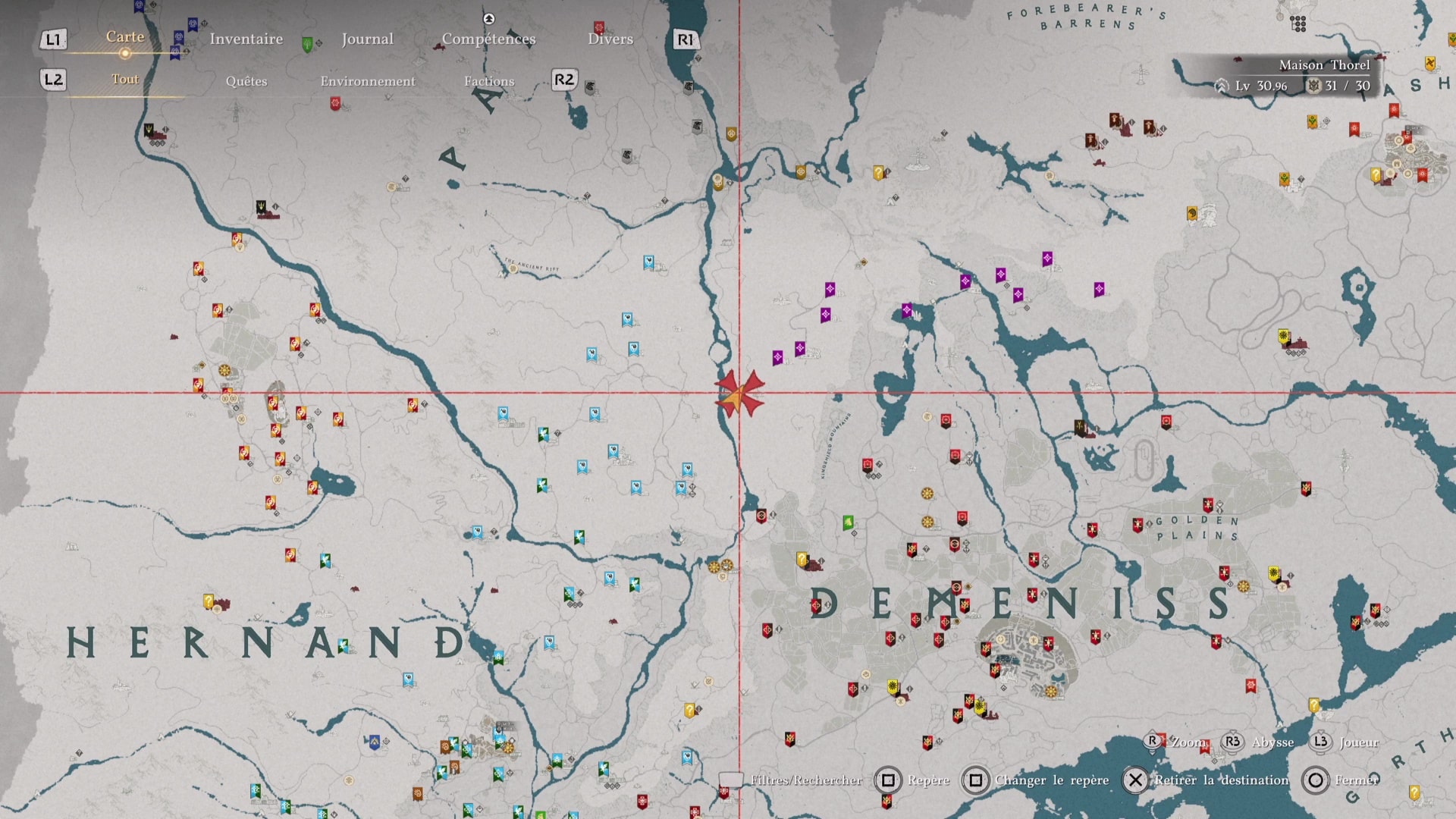Screen dimensions: 1456x819
Task: Open the grid dots icon above Maison Thorel
Action: pos(1298,24)
